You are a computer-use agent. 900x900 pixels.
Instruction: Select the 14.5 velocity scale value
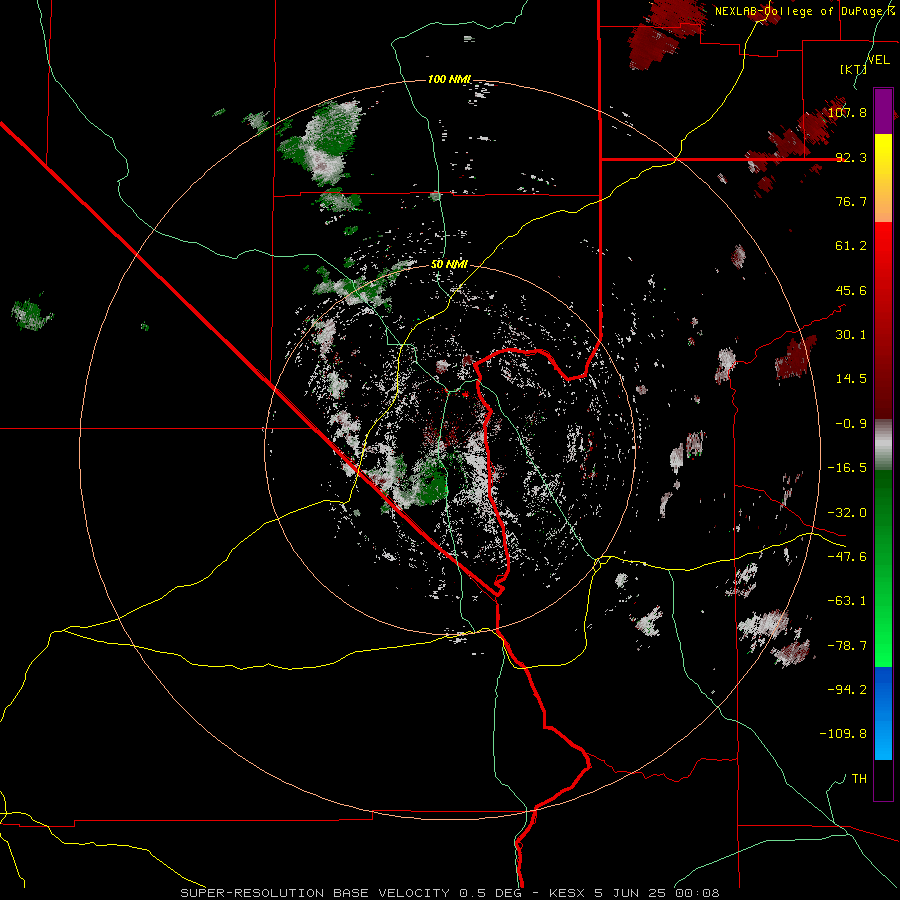click(x=851, y=379)
